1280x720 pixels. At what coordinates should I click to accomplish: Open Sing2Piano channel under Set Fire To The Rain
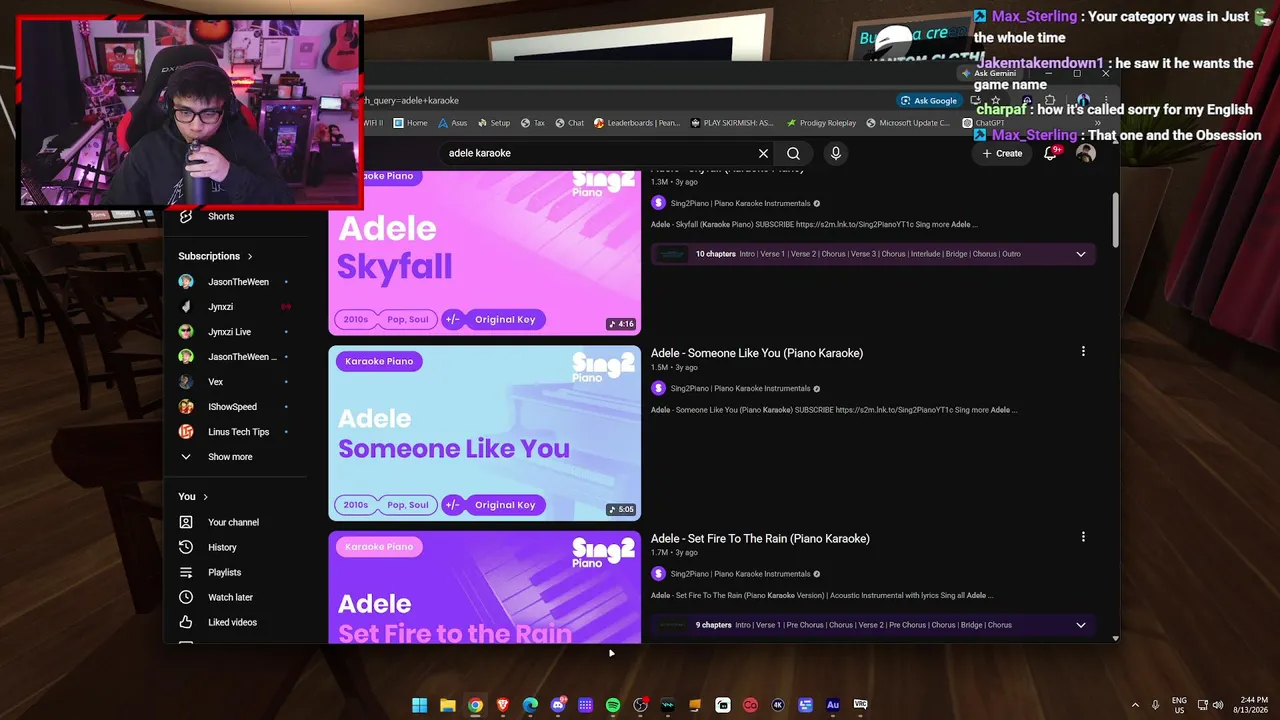[x=740, y=574]
